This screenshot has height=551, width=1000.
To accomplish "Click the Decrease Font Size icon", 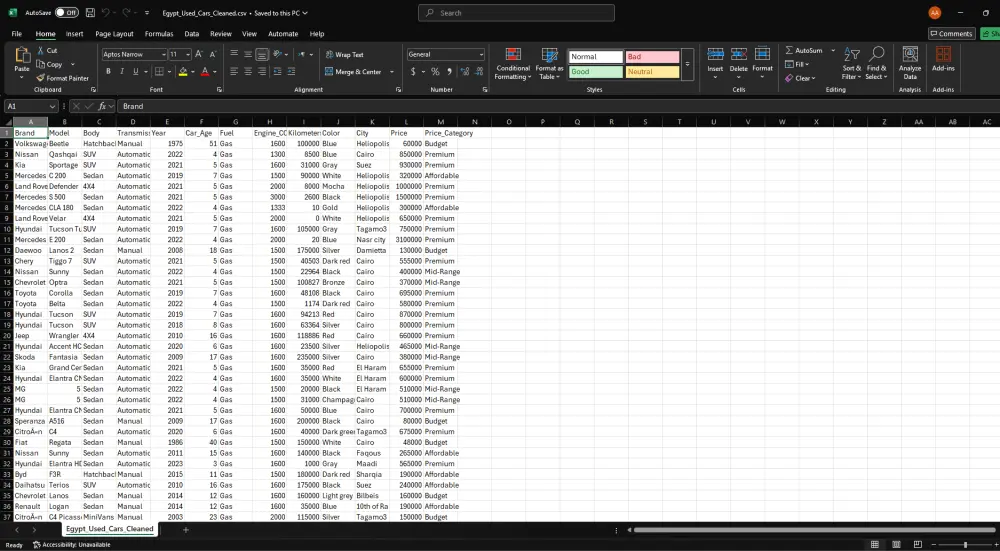I will 213,54.
